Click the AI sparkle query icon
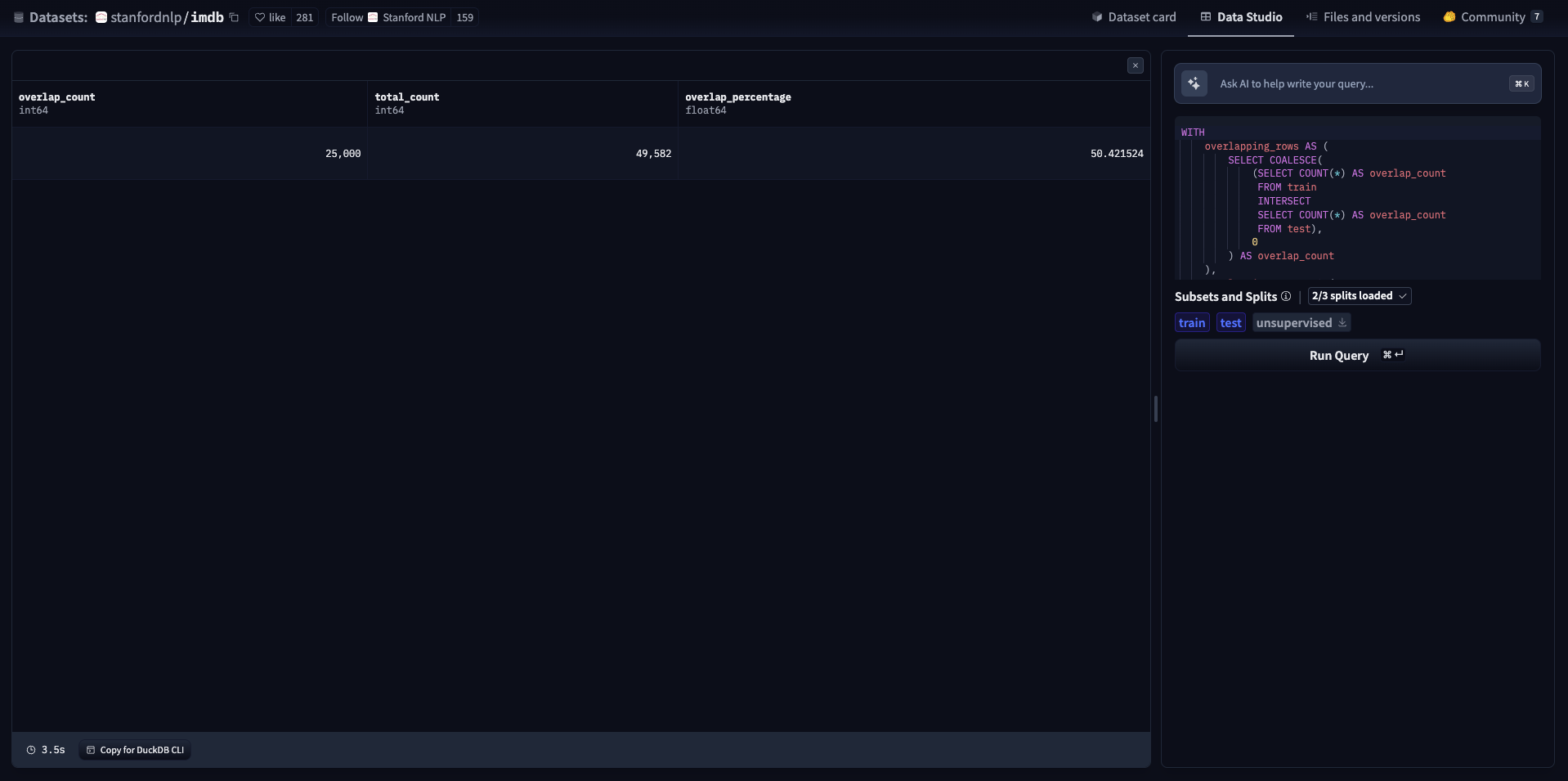Image resolution: width=1568 pixels, height=781 pixels. tap(1194, 83)
